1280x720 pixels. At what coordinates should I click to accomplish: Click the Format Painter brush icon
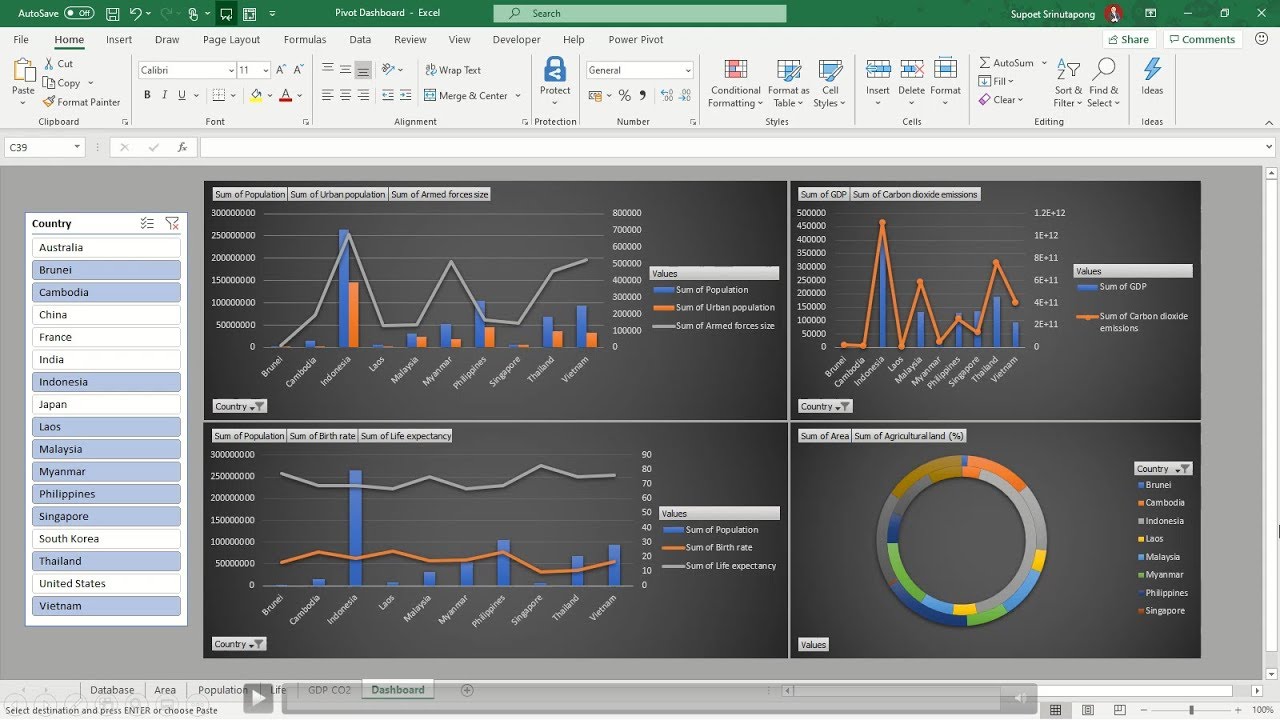49,102
